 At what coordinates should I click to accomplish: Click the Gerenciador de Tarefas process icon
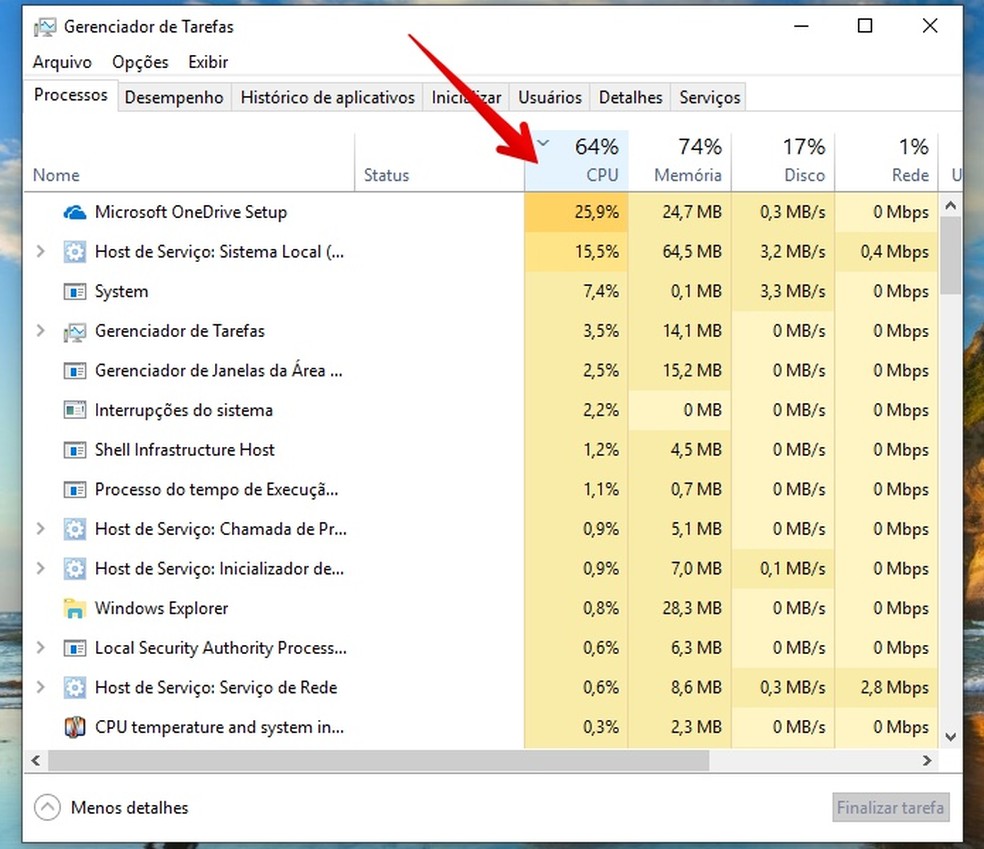point(75,331)
